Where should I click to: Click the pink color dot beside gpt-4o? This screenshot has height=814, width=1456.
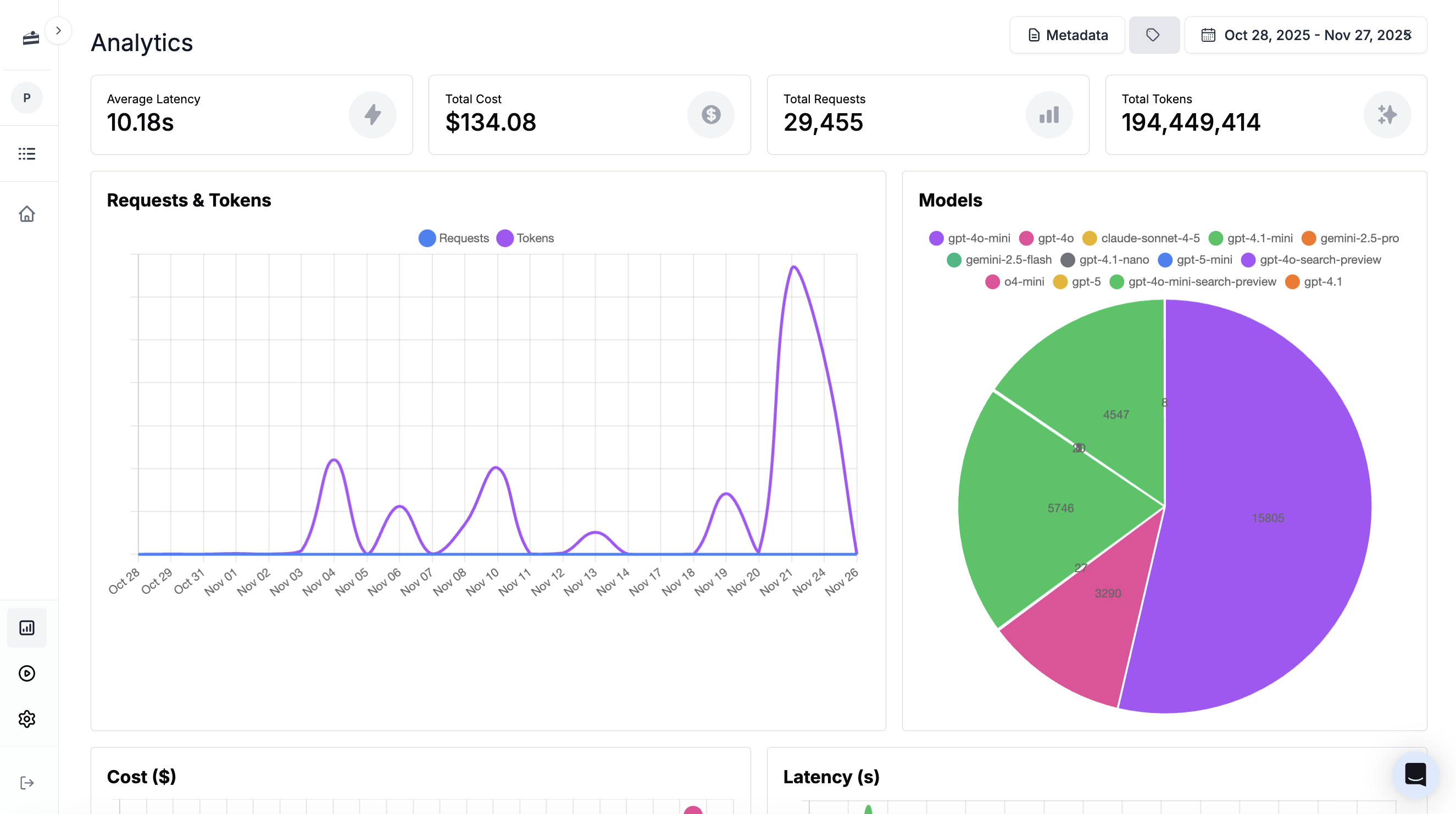1026,238
